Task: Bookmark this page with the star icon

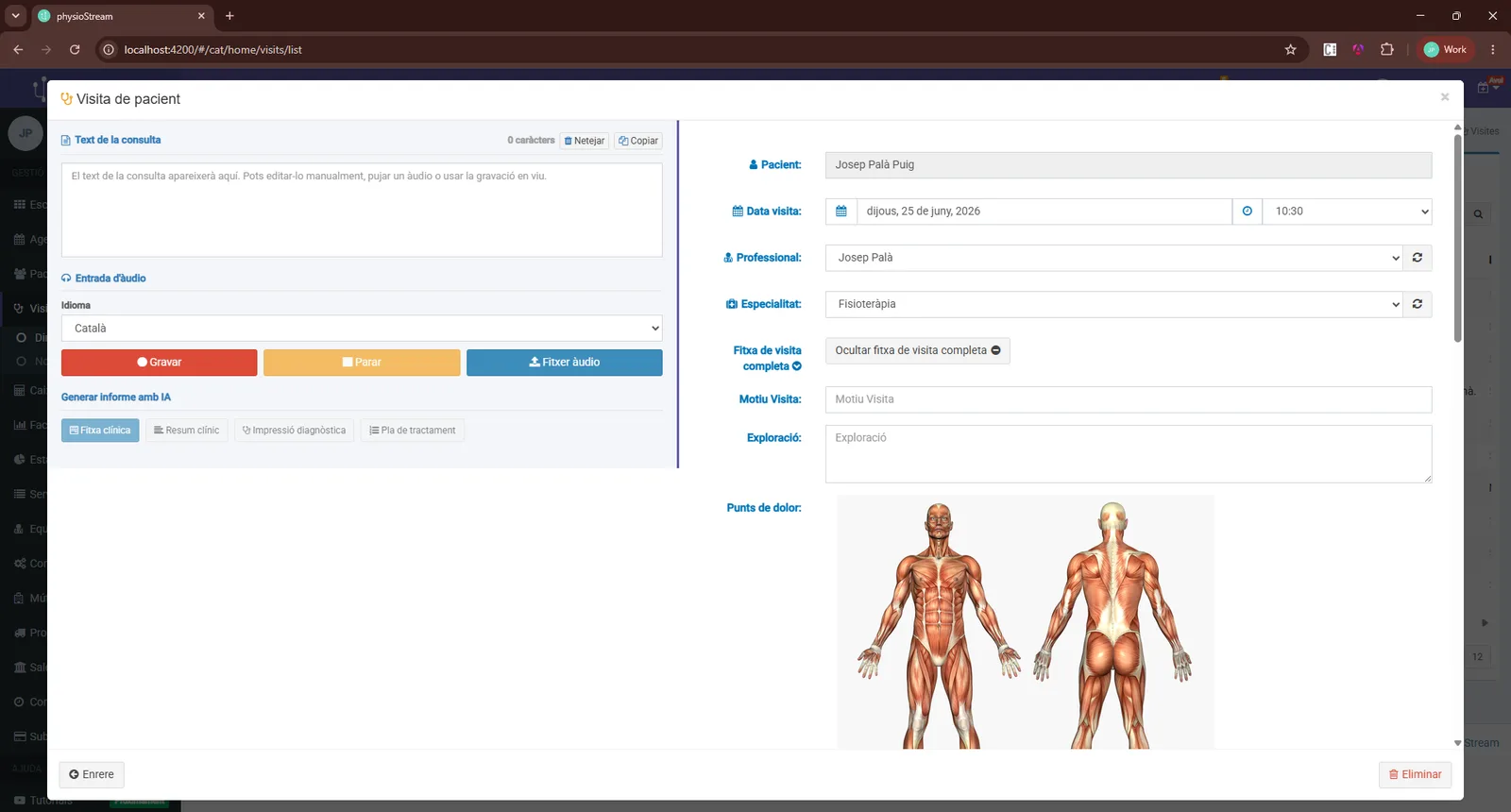Action: [x=1291, y=50]
